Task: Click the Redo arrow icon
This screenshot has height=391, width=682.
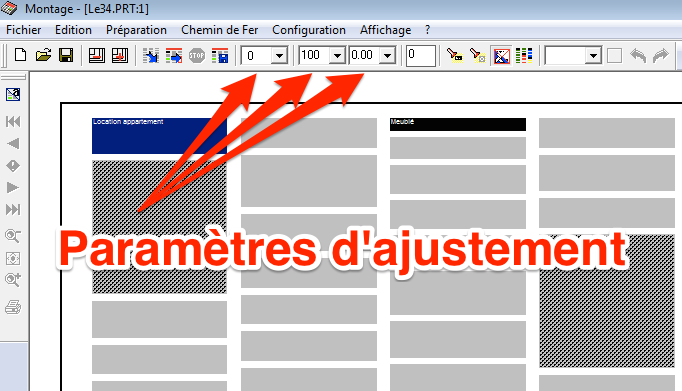Action: click(661, 56)
